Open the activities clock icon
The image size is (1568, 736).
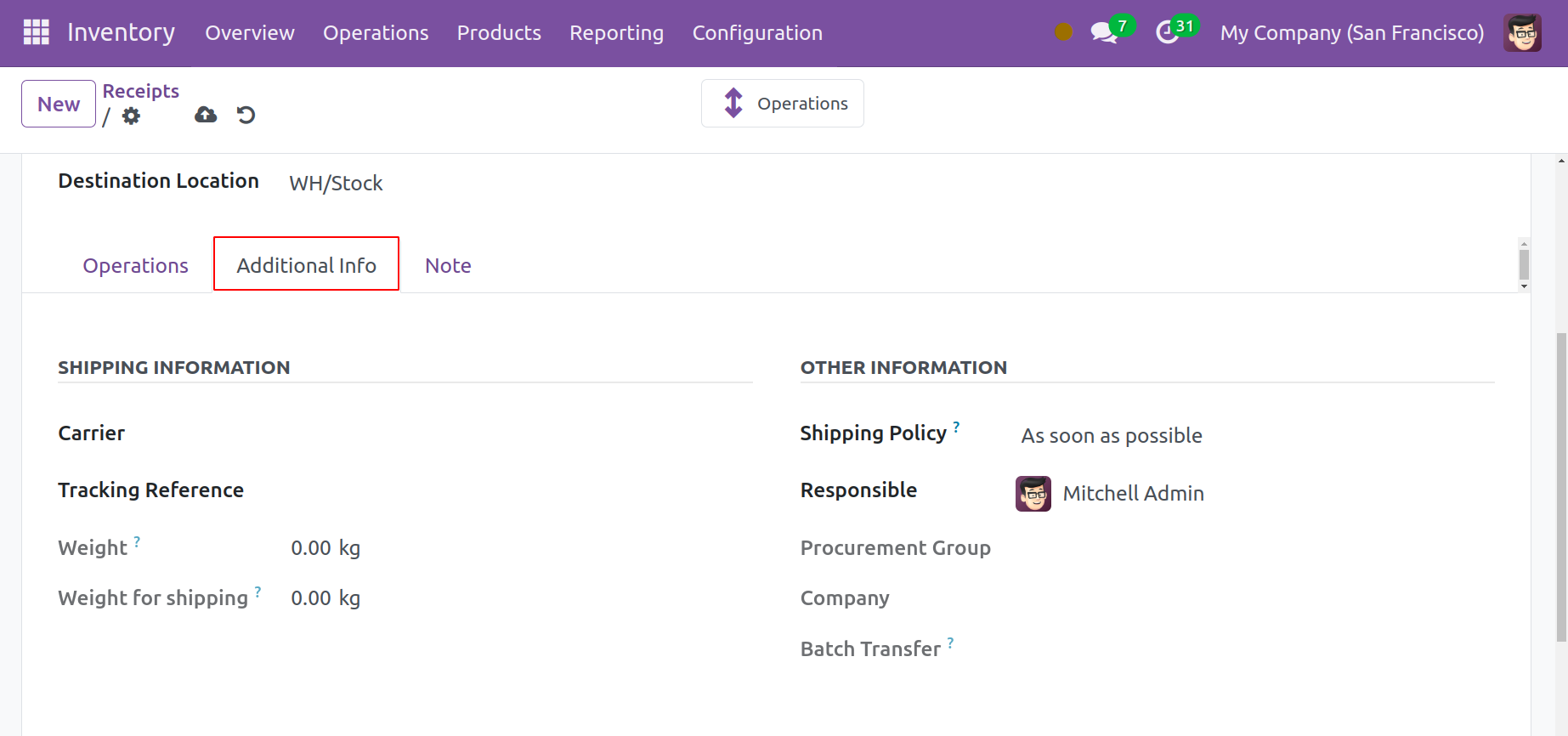pyautogui.click(x=1168, y=33)
